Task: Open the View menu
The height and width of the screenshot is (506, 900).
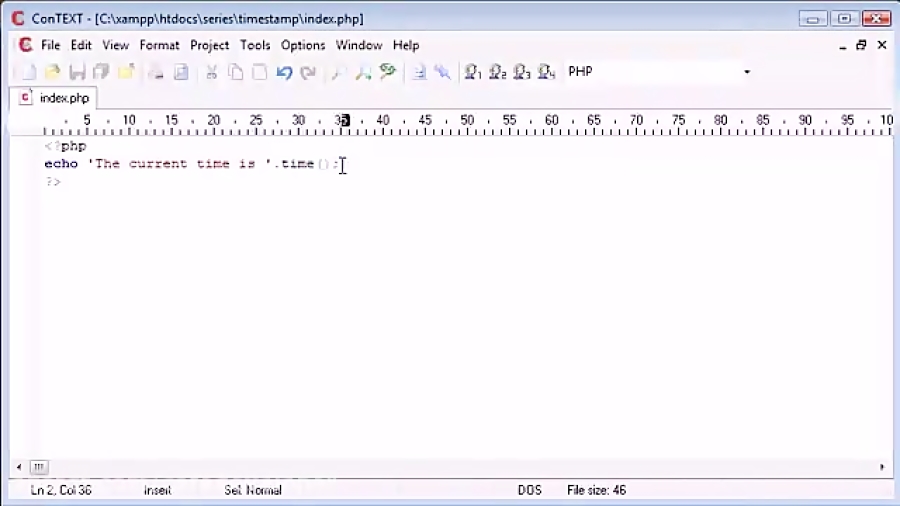Action: click(x=115, y=45)
